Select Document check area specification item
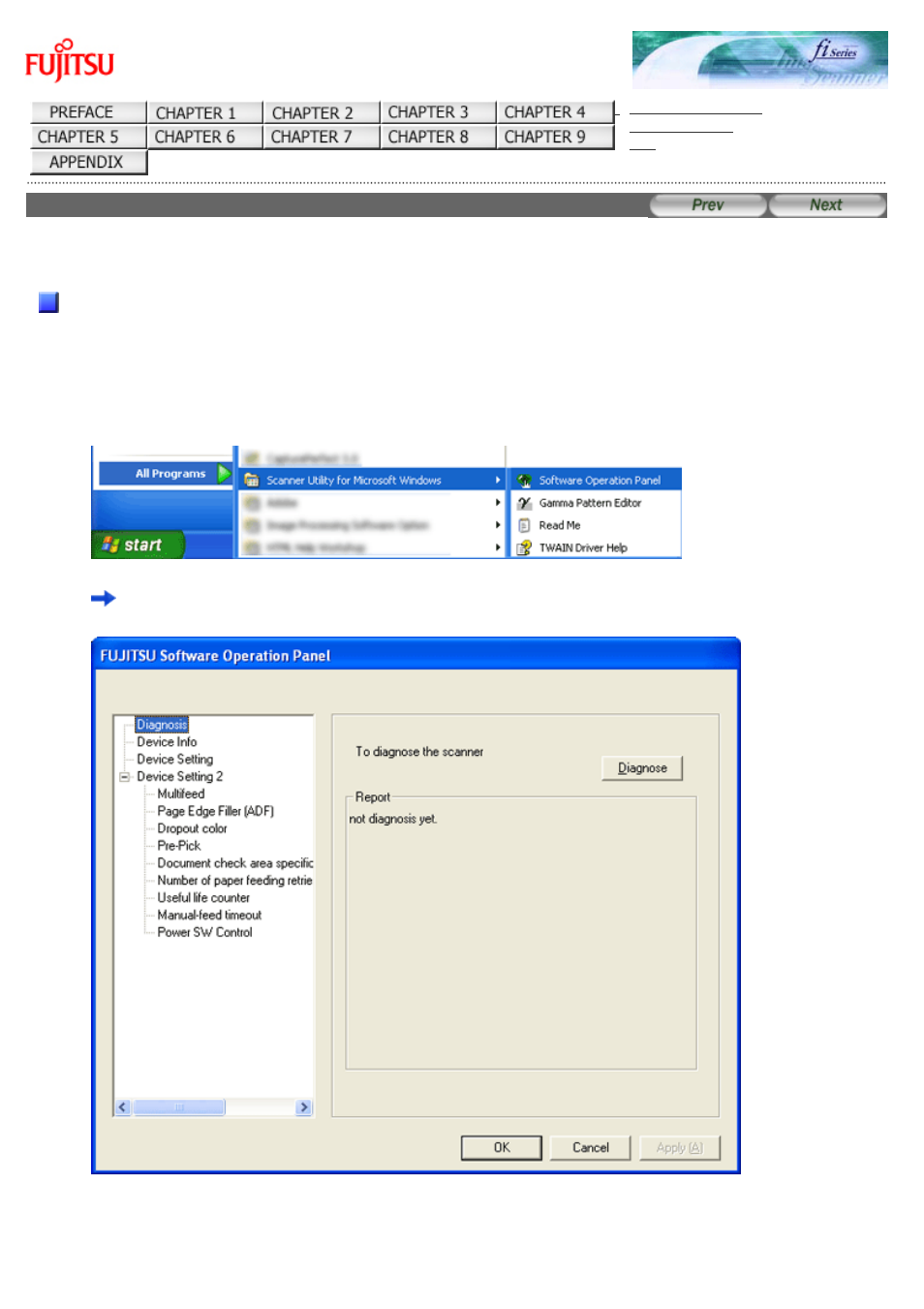 point(235,863)
